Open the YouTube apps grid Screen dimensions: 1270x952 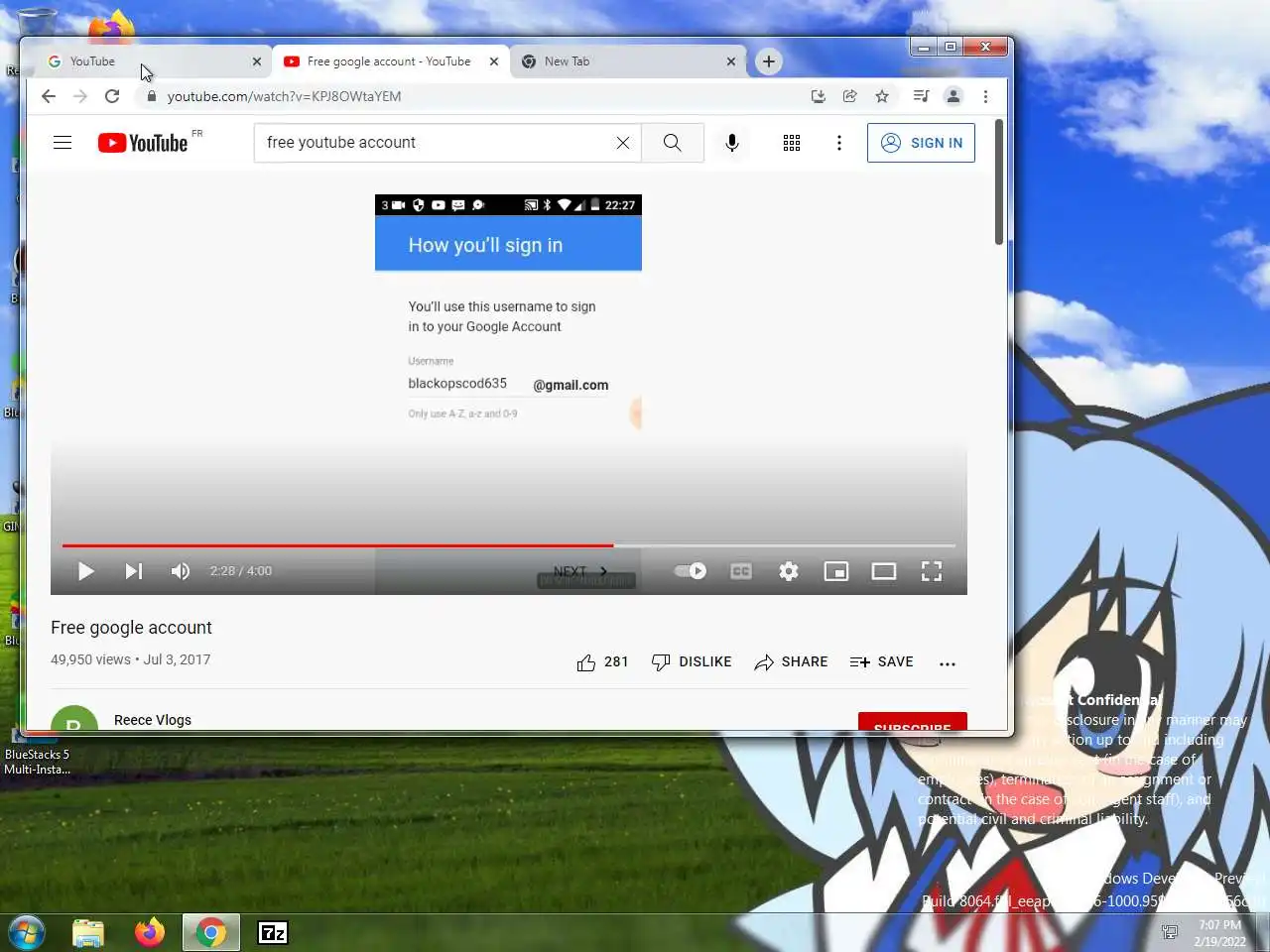click(792, 143)
